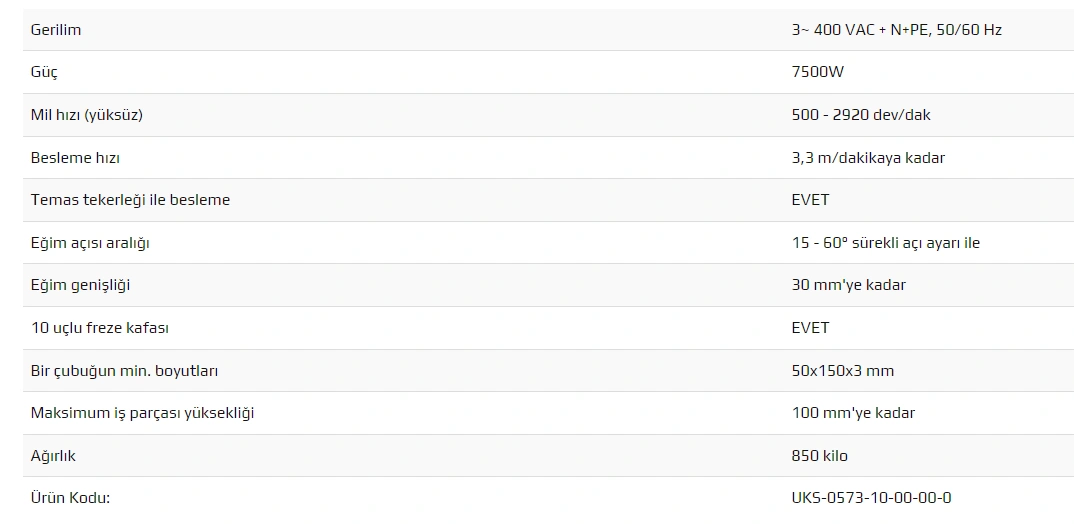Select the 3,3 m/dakikaya kadar value
The width and height of the screenshot is (1074, 524).
867,158
